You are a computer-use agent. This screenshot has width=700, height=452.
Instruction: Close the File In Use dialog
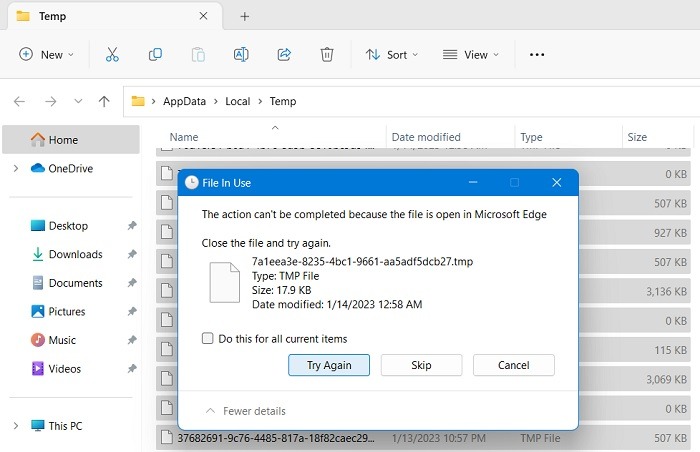click(x=556, y=182)
